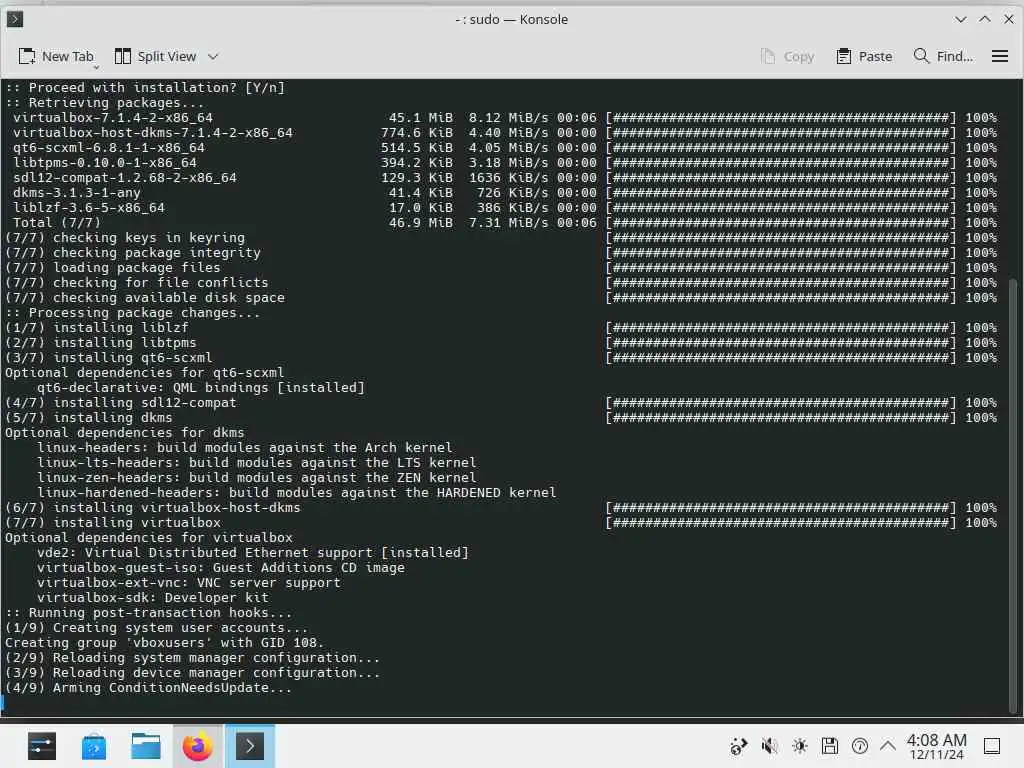Screen dimensions: 1024x768
Task: Click 'Optional dependencies for dkms' text
Action: click(125, 433)
